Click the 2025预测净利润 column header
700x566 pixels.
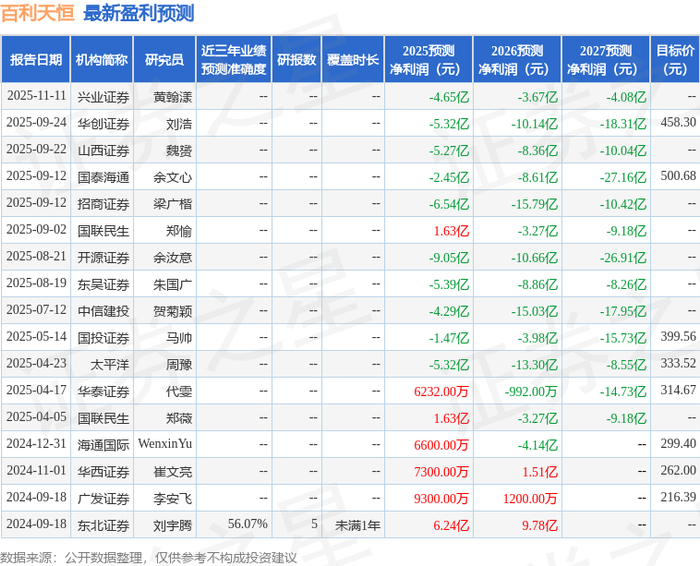coord(429,59)
